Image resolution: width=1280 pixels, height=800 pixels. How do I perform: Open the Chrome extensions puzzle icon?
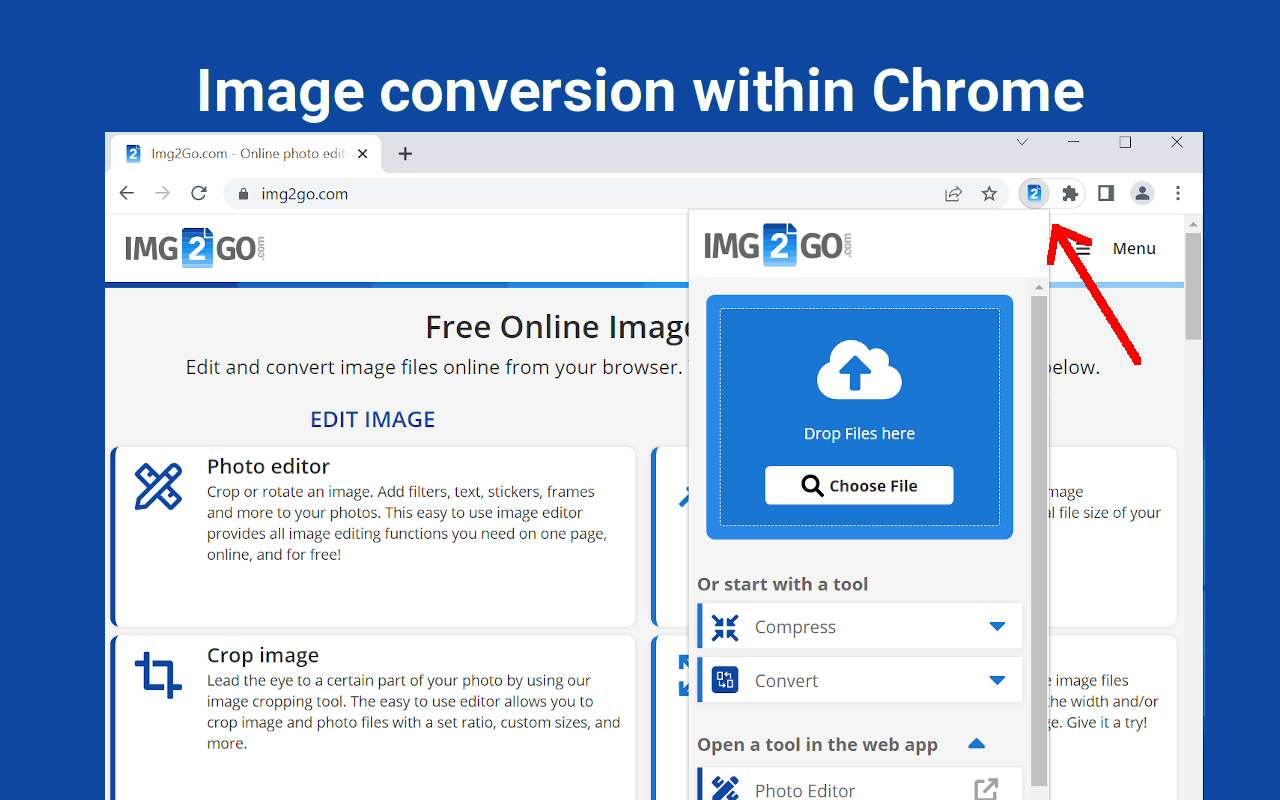(x=1070, y=194)
